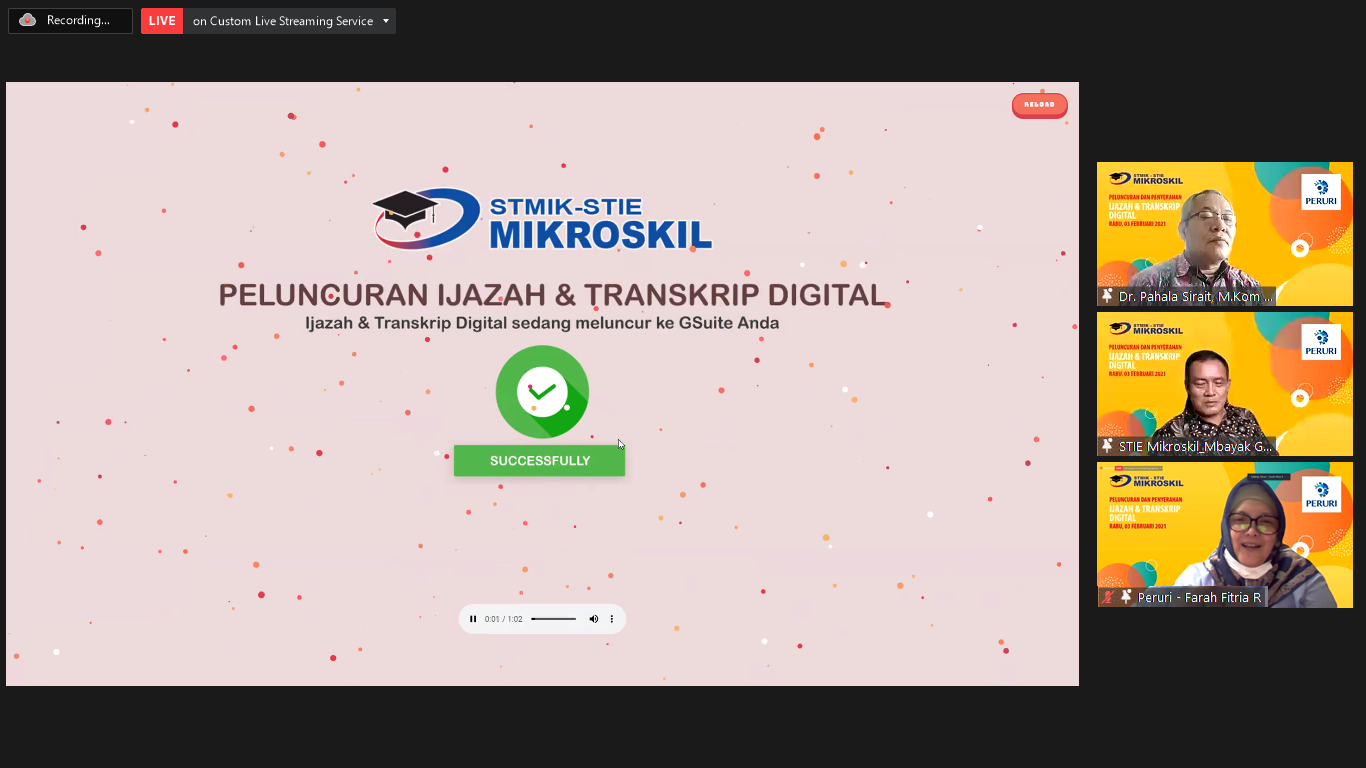Mute audio with the speaker icon
The height and width of the screenshot is (768, 1366).
point(593,619)
